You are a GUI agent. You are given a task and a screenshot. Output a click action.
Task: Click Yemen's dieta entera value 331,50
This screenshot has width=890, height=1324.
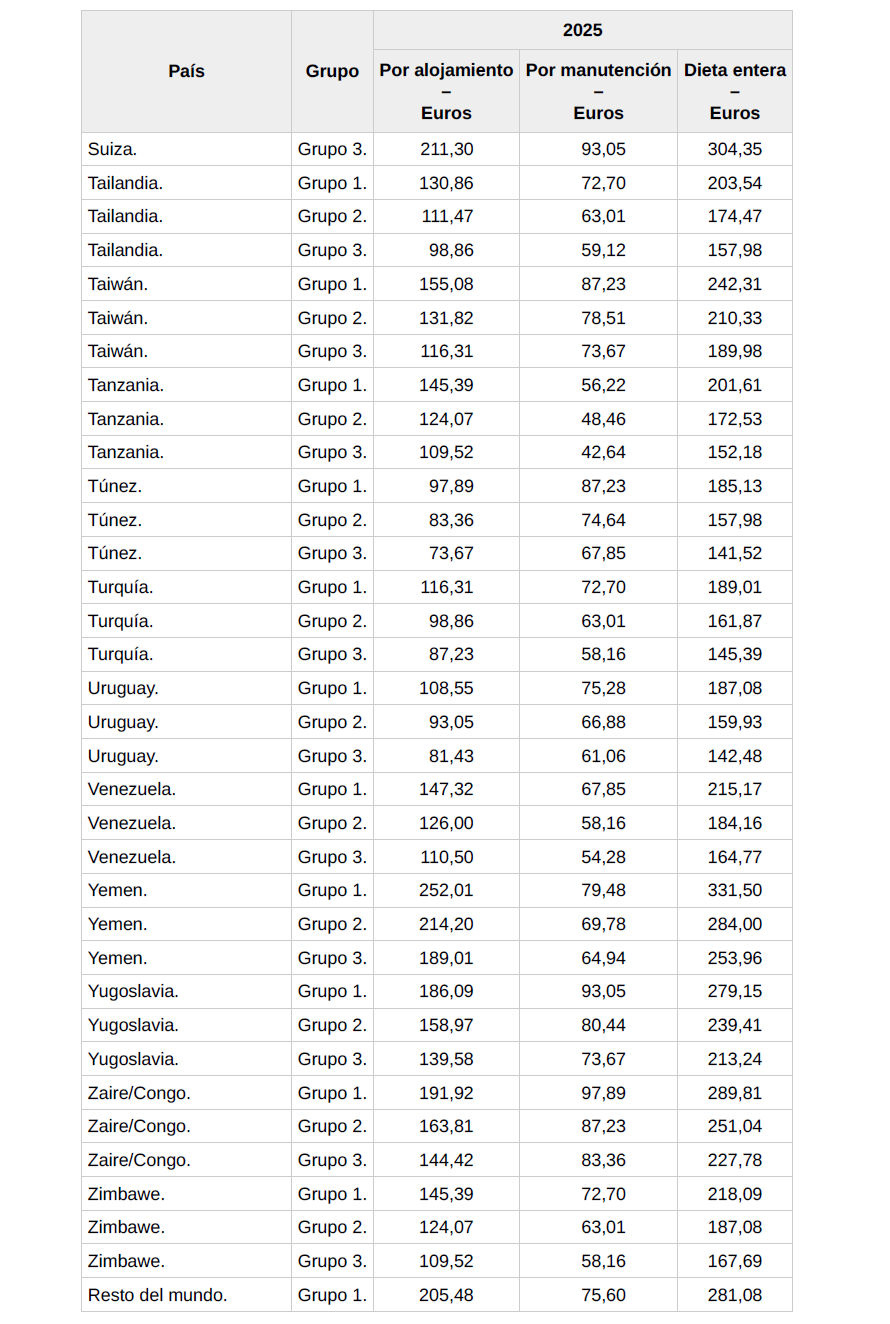point(735,891)
